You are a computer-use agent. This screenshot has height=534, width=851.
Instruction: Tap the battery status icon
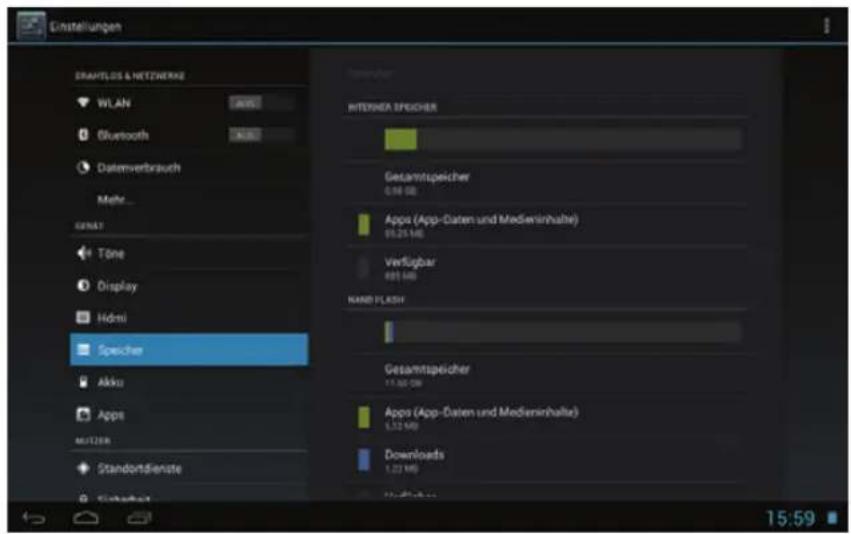pos(832,518)
